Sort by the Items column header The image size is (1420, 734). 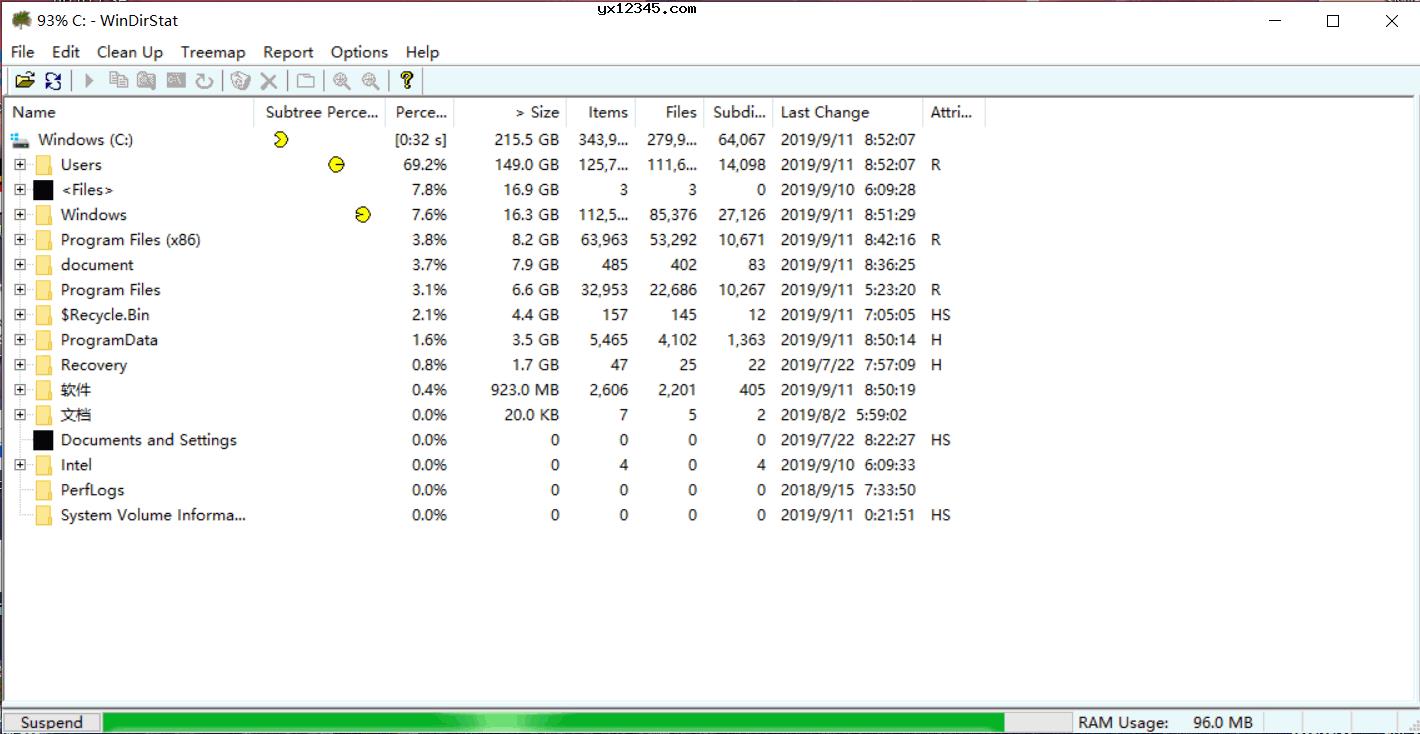click(601, 112)
